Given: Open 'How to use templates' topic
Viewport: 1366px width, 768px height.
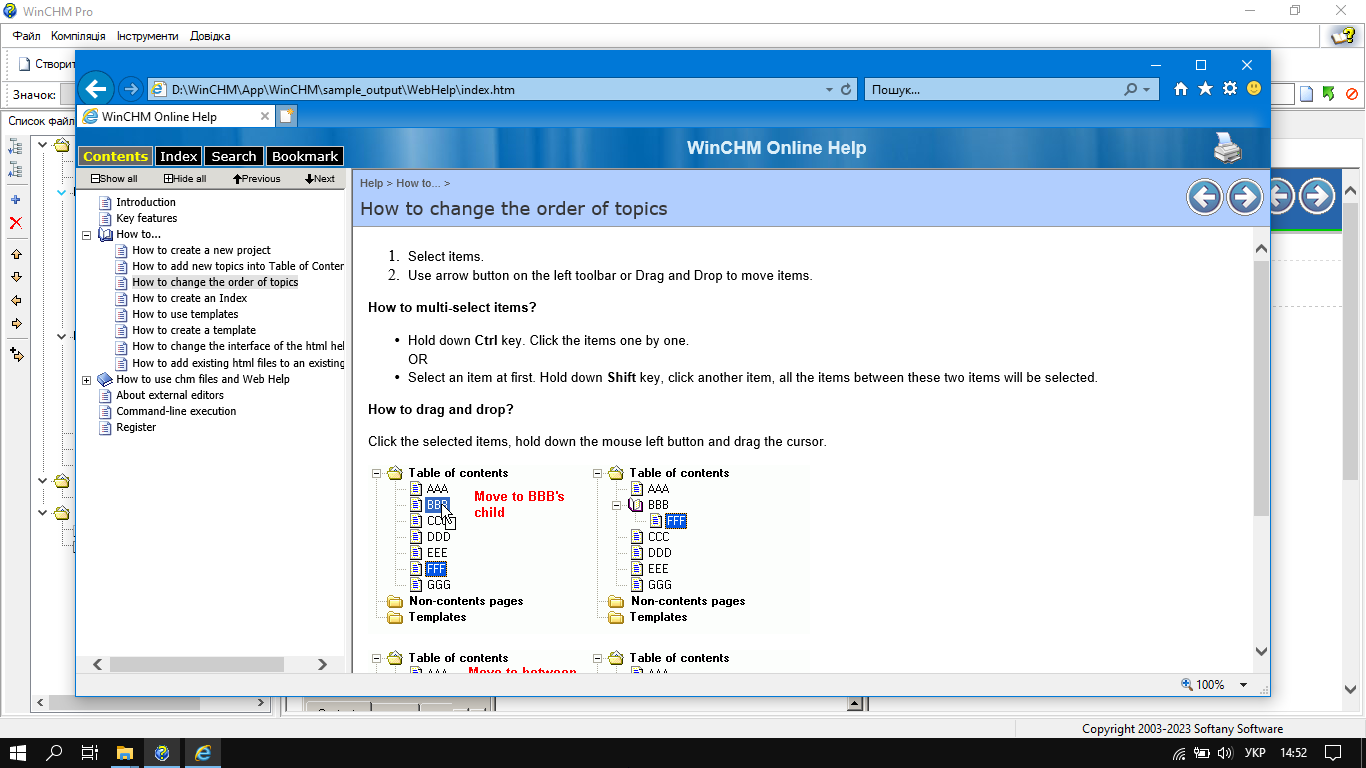Looking at the screenshot, I should (x=185, y=314).
